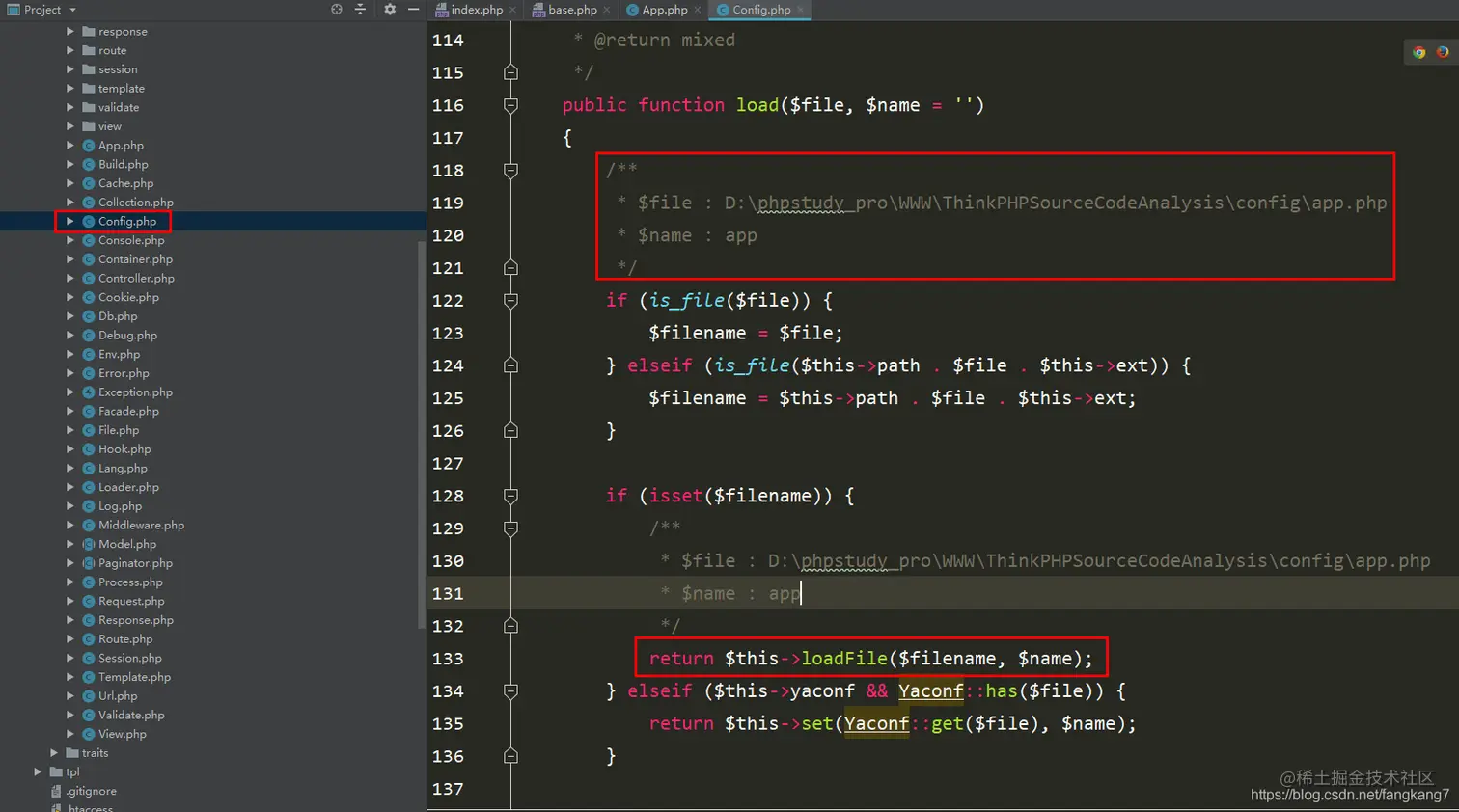Expand the response folder
The height and width of the screenshot is (812, 1459).
[x=69, y=32]
